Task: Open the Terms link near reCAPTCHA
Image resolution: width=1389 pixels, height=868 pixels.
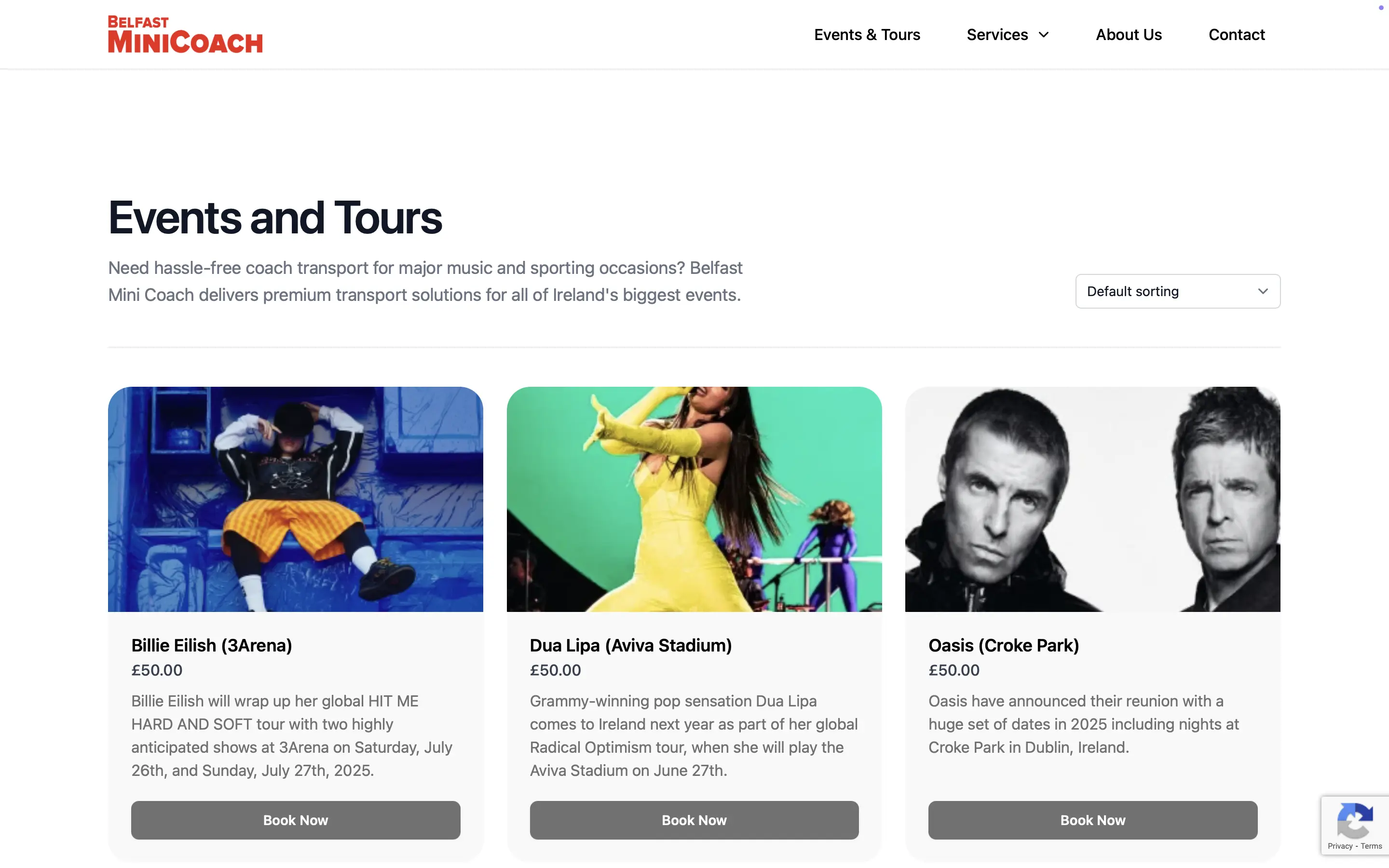Action: 1370,846
